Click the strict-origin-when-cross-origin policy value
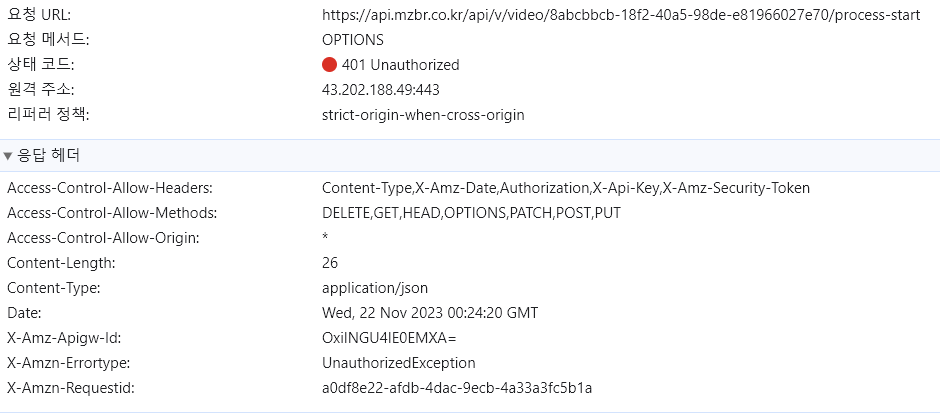 coord(423,115)
